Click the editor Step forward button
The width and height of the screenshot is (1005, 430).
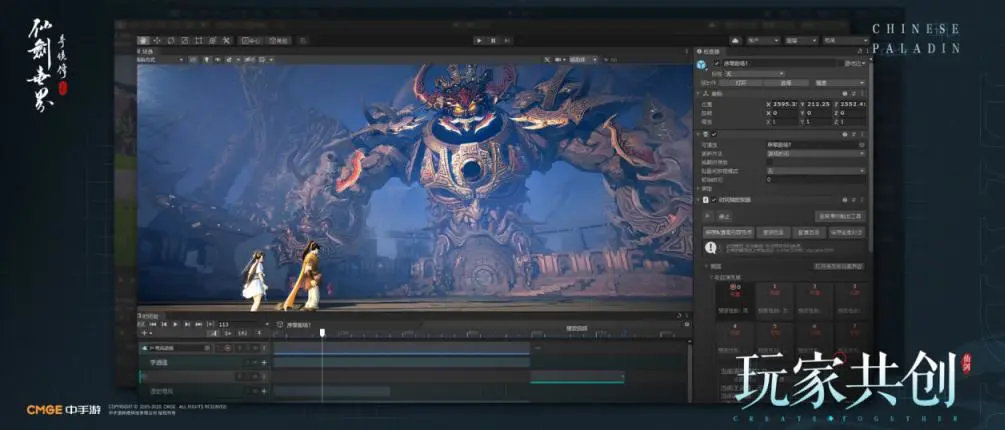(x=505, y=40)
